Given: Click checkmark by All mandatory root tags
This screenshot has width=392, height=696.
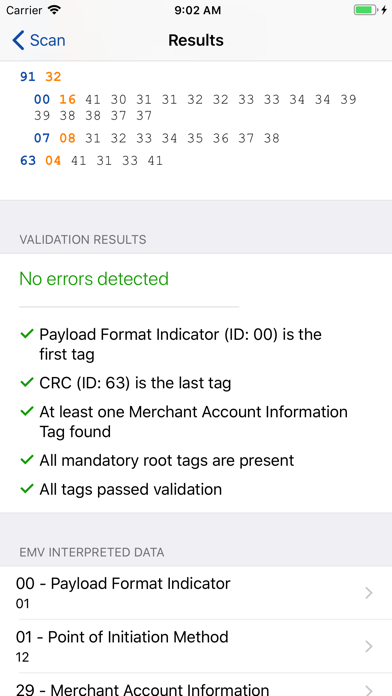Looking at the screenshot, I should [x=27, y=460].
